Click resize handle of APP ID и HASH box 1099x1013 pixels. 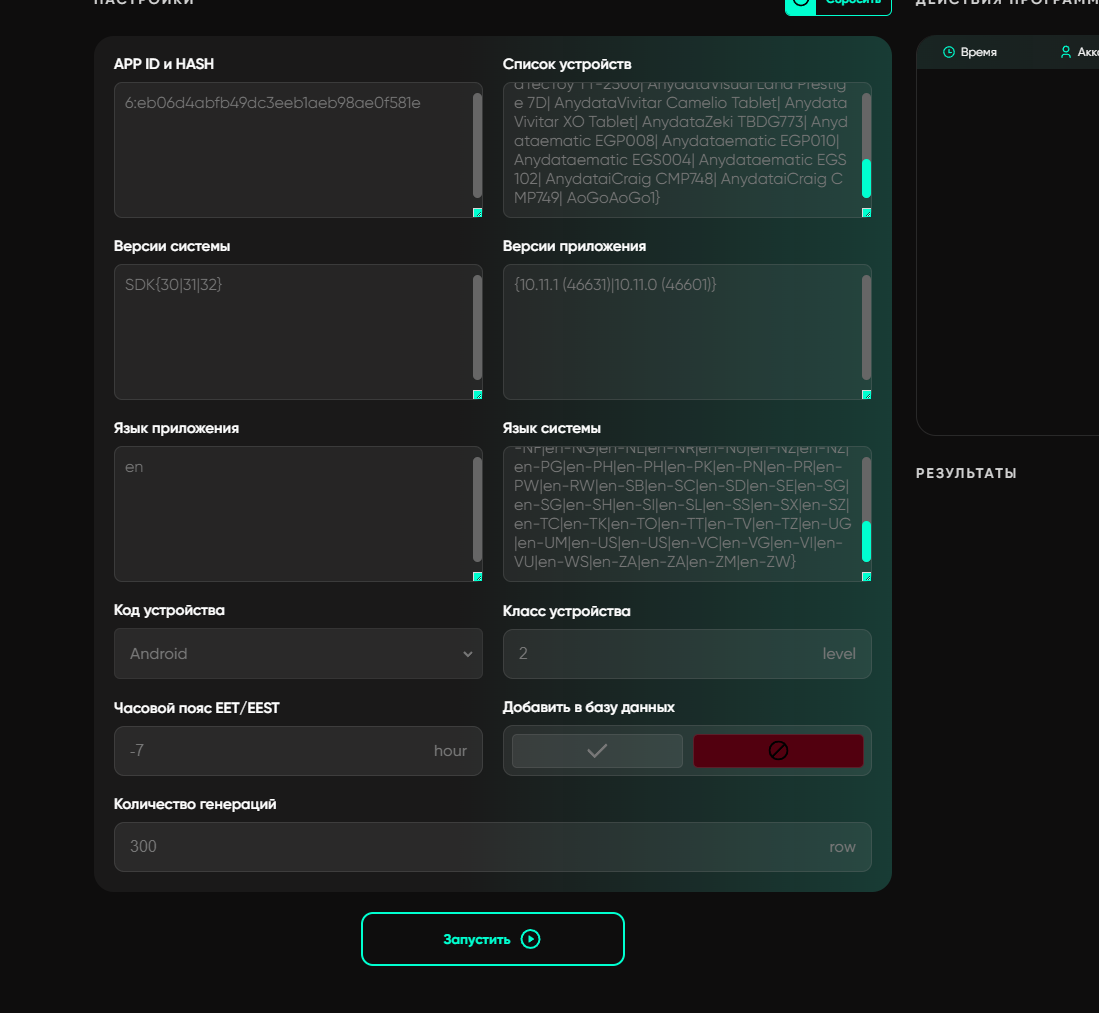point(477,212)
